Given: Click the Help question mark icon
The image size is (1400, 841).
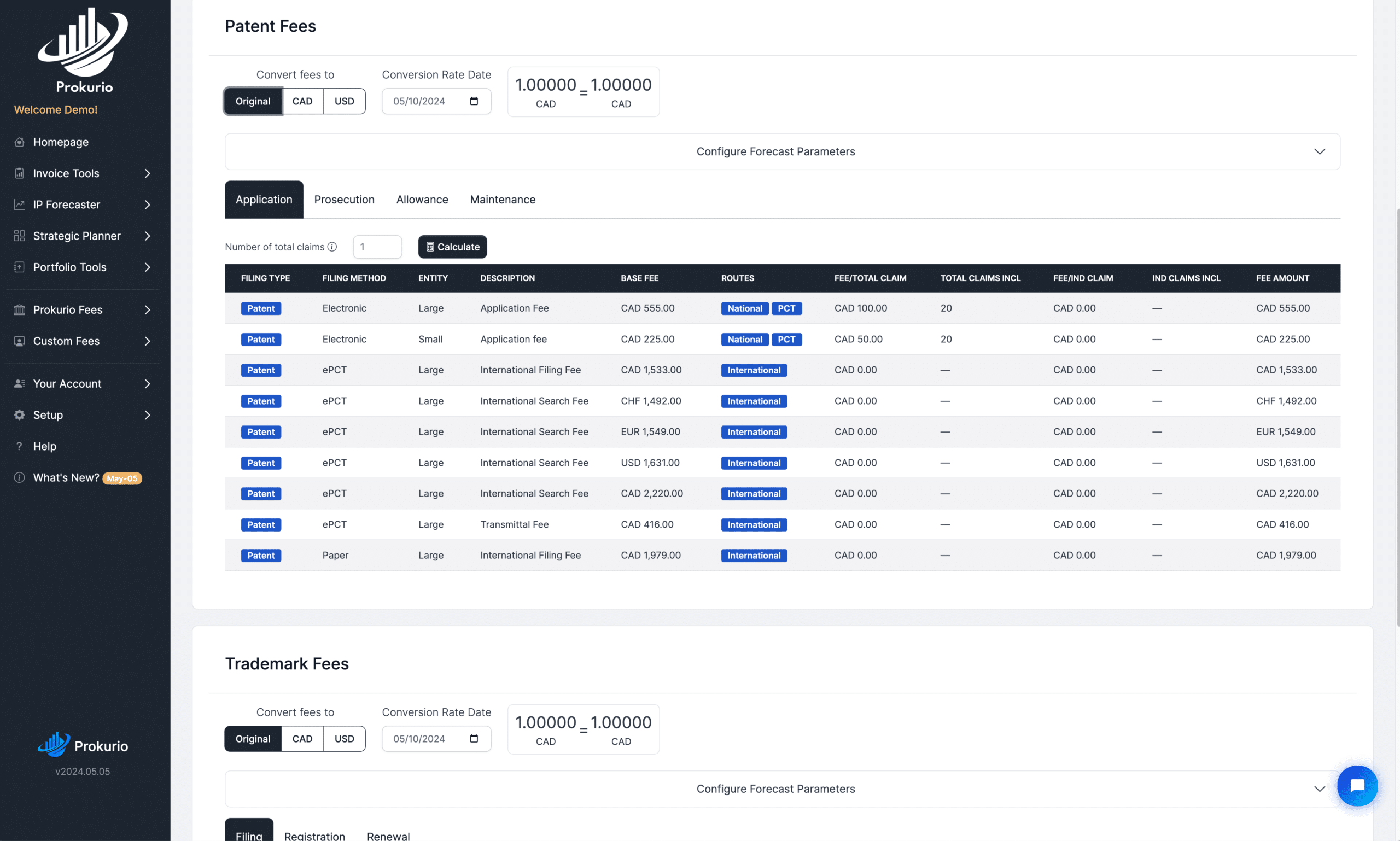Looking at the screenshot, I should click(x=19, y=446).
